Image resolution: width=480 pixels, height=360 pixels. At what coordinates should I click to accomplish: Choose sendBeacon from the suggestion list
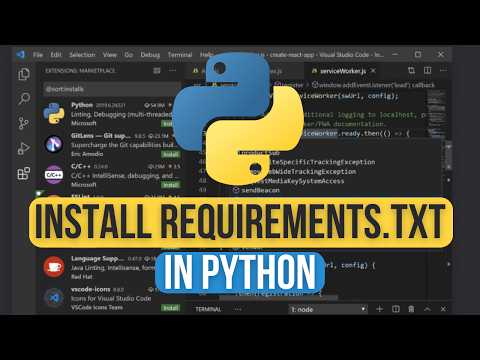pos(260,190)
